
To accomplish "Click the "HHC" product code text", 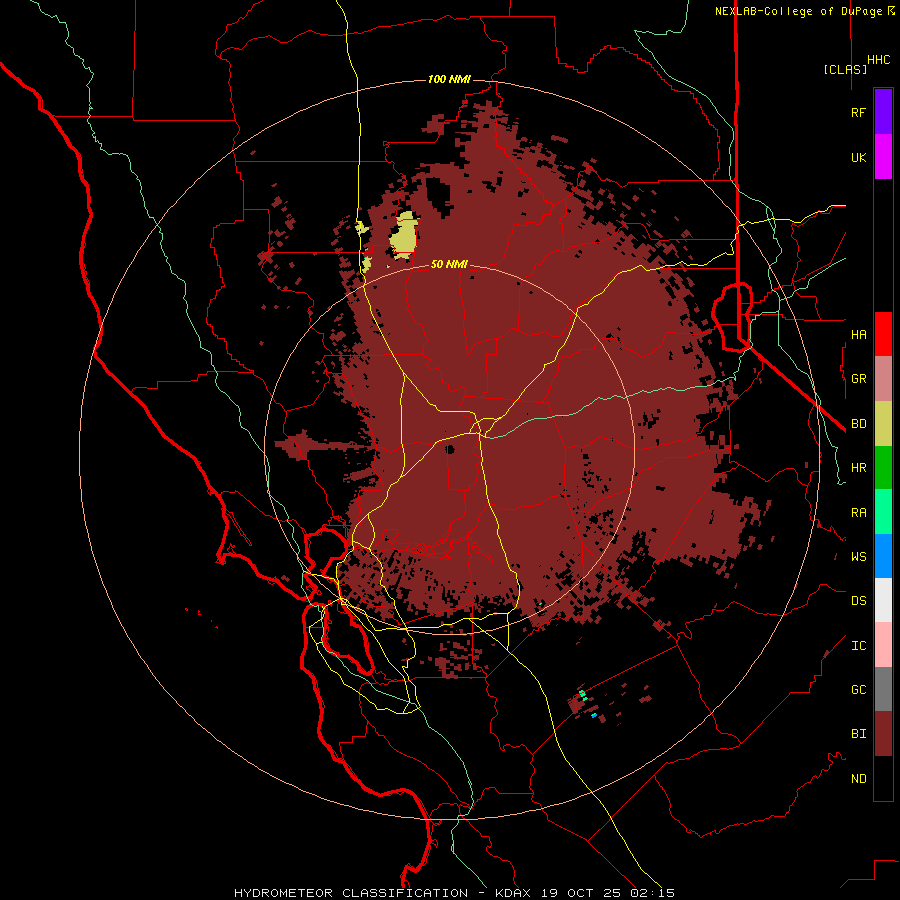I will pyautogui.click(x=878, y=60).
